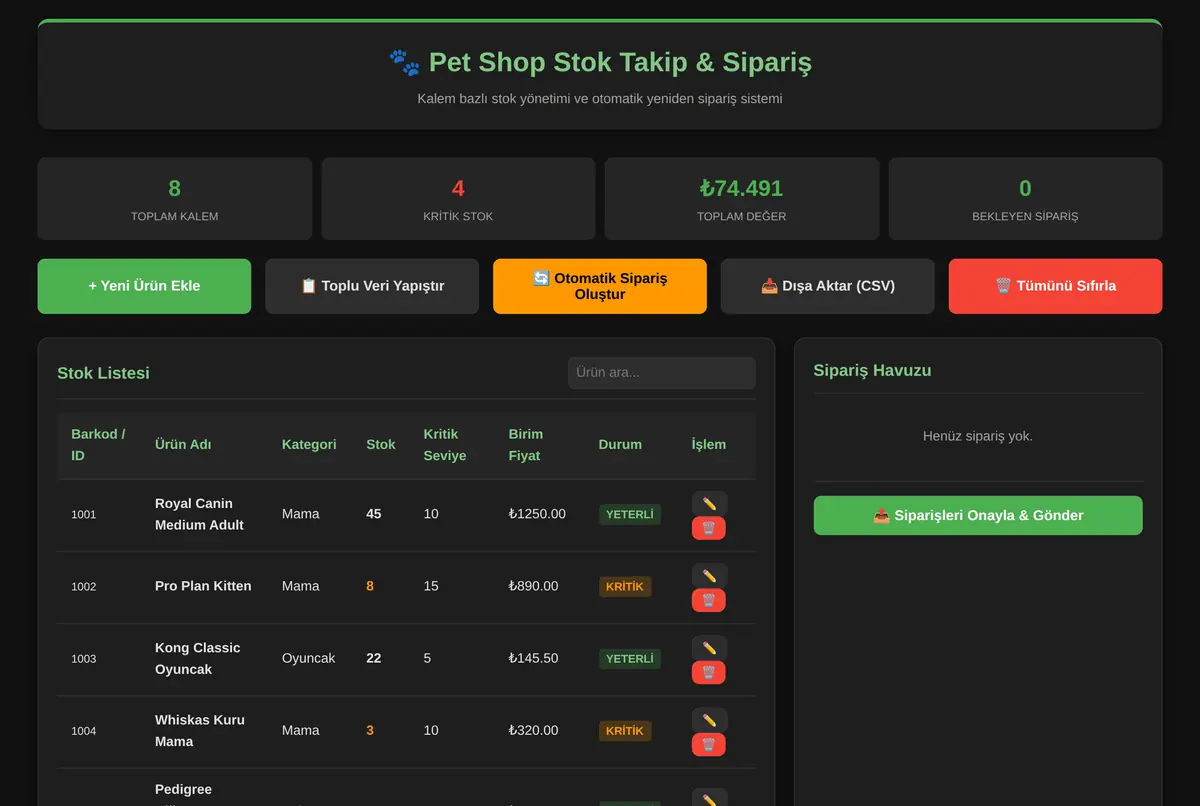Click price ₺320.00
1200x806 pixels.
point(533,730)
